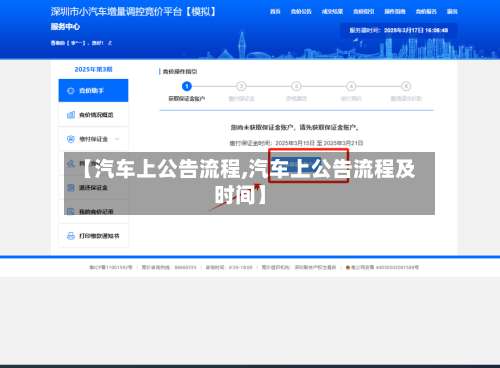Click 退出 to log out

[x=452, y=12]
